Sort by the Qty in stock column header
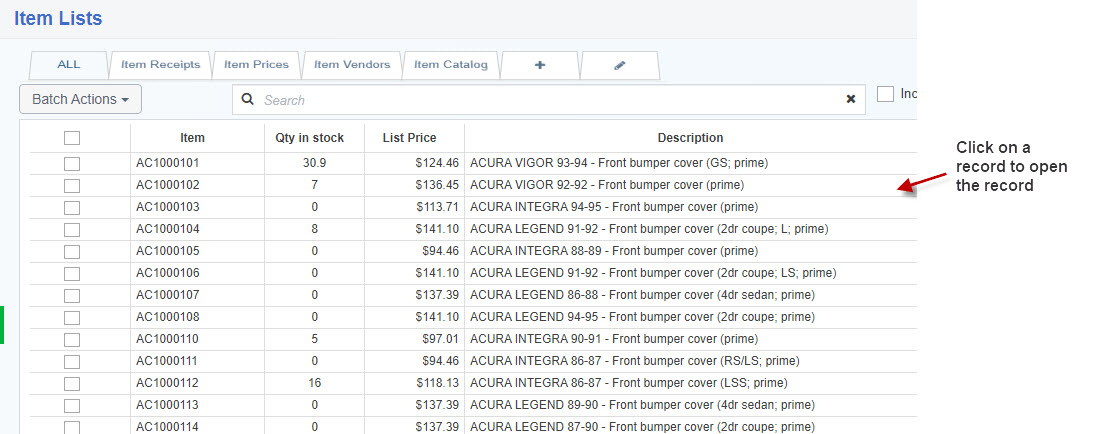The width and height of the screenshot is (1093, 434). [309, 138]
